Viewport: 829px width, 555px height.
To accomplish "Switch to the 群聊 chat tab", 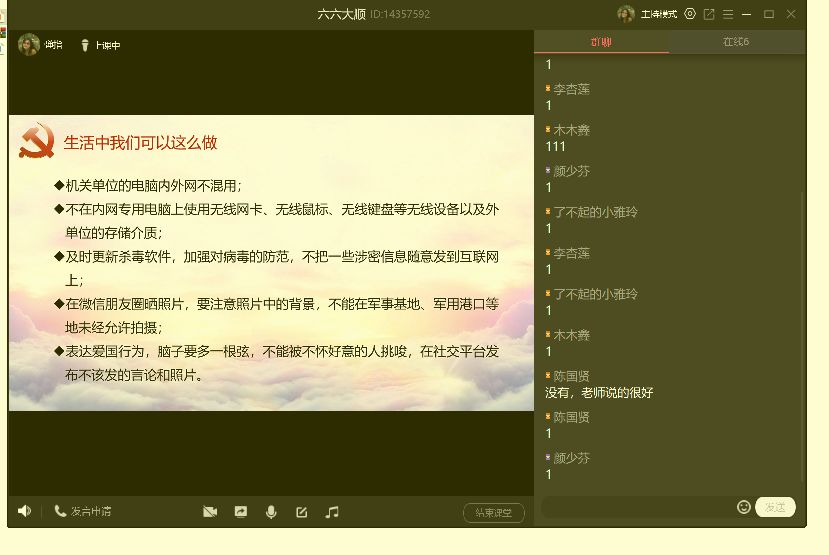I will point(601,42).
